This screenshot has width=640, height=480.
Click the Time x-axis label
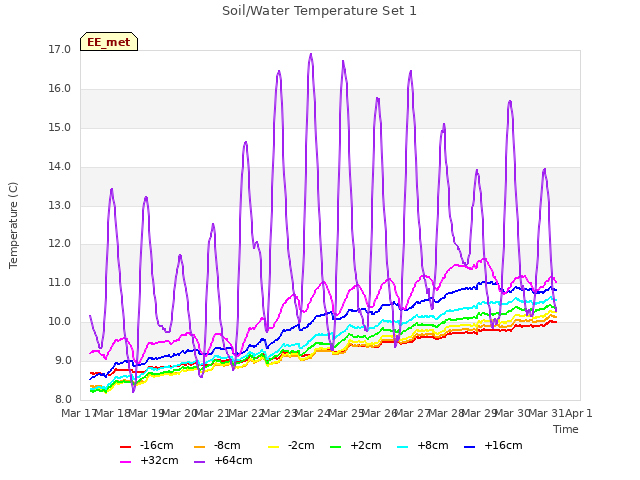pyautogui.click(x=565, y=429)
